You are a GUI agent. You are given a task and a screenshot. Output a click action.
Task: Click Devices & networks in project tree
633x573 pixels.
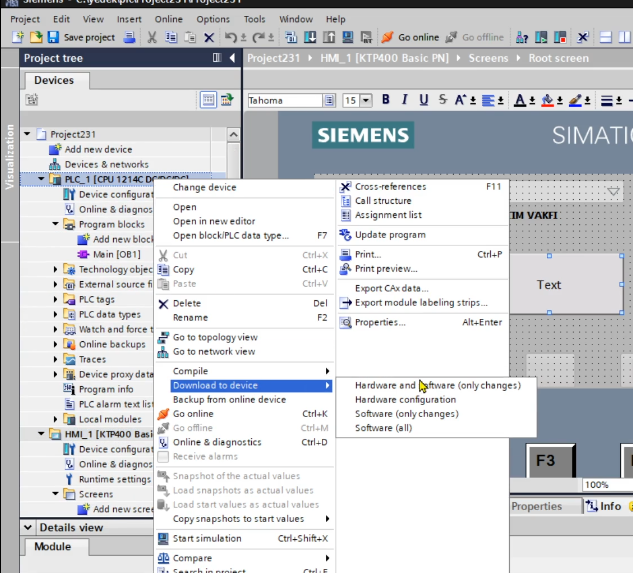(x=107, y=164)
